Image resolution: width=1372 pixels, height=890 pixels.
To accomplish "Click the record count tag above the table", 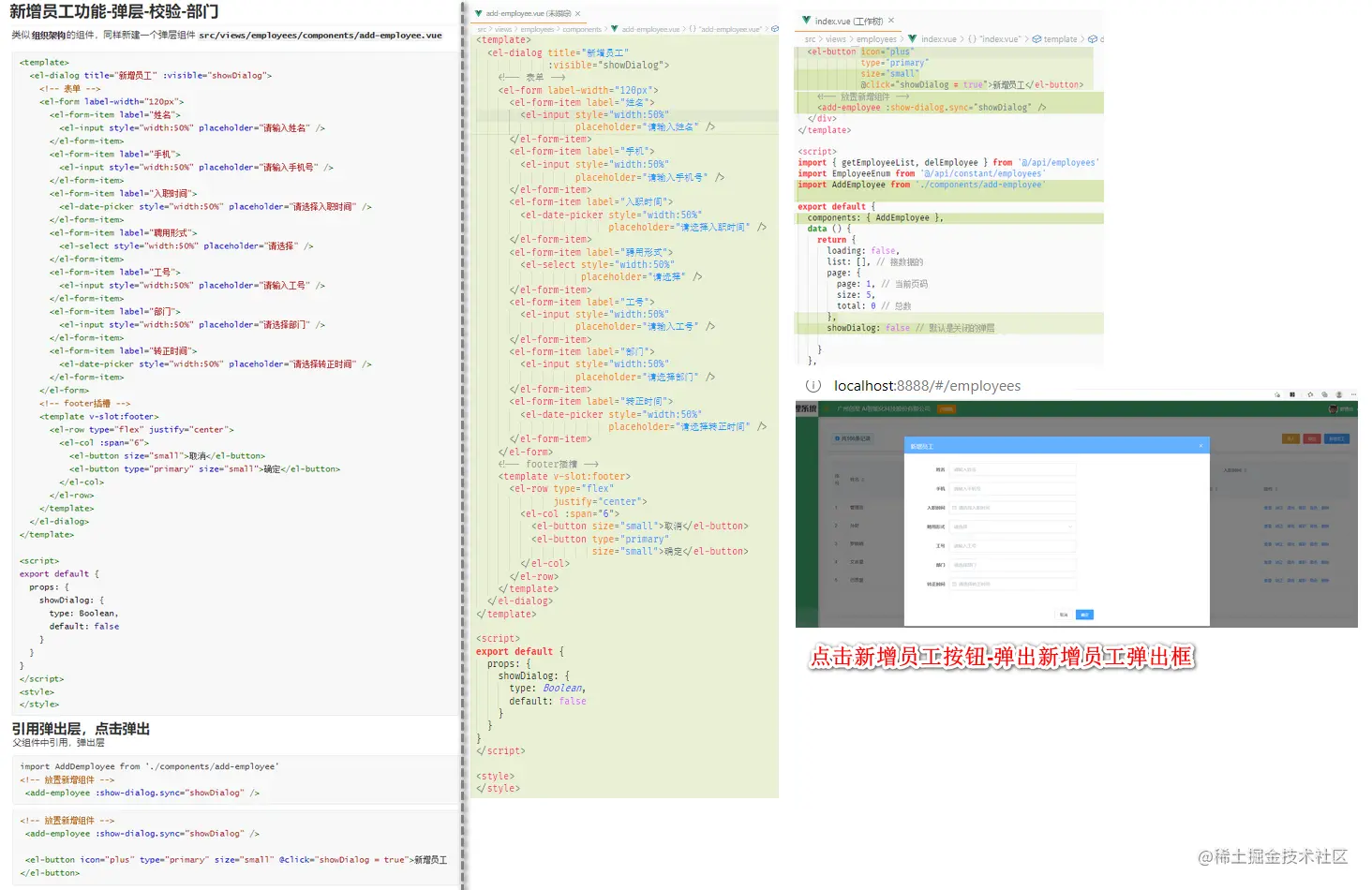I will click(x=853, y=438).
